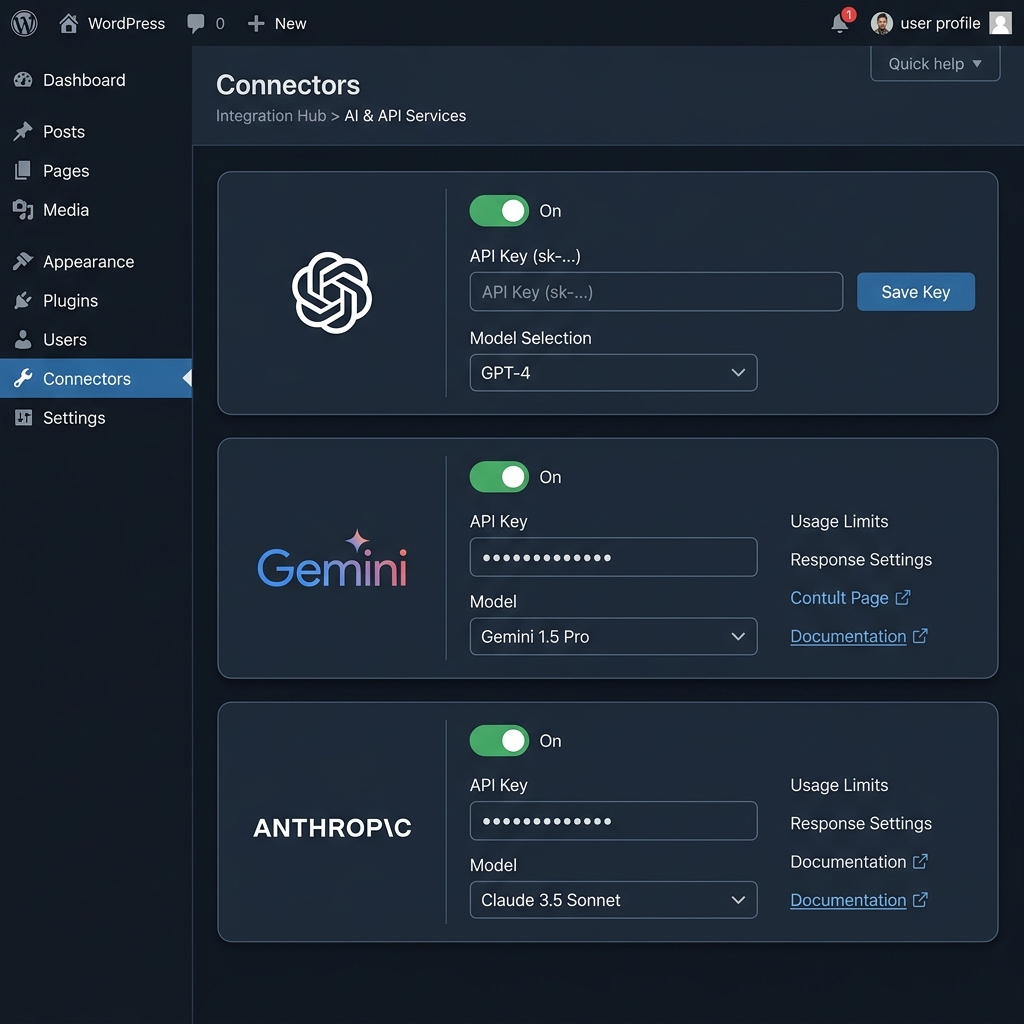The height and width of the screenshot is (1024, 1024).
Task: Click the Media library icon
Action: [23, 210]
